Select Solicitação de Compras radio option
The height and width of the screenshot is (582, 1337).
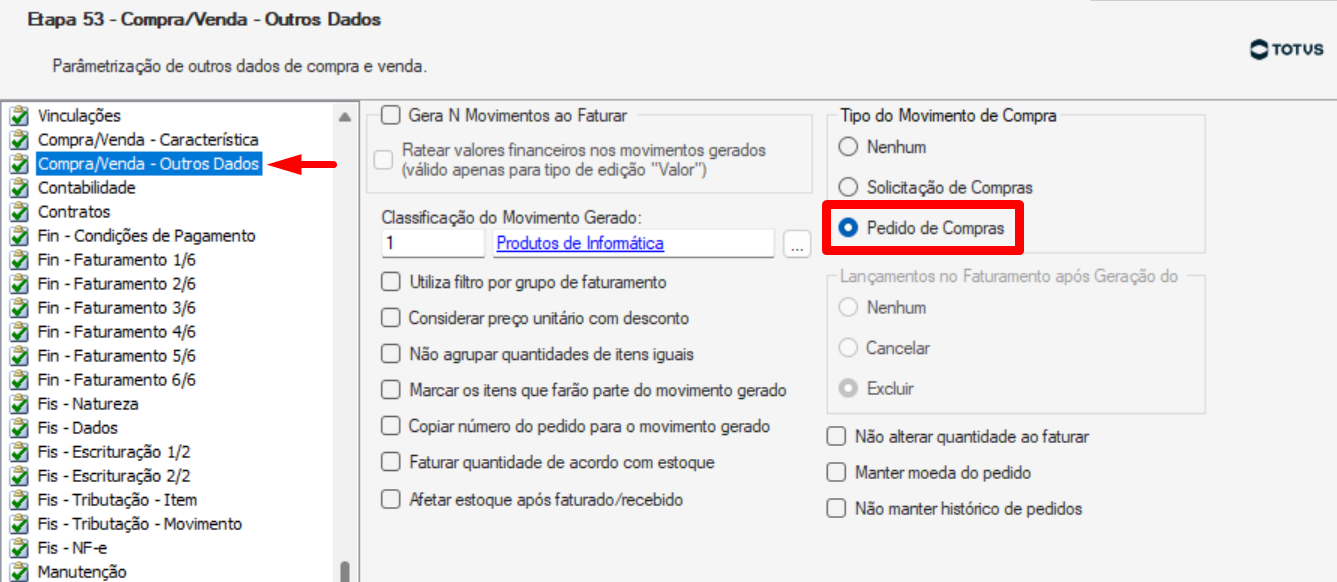click(x=848, y=187)
